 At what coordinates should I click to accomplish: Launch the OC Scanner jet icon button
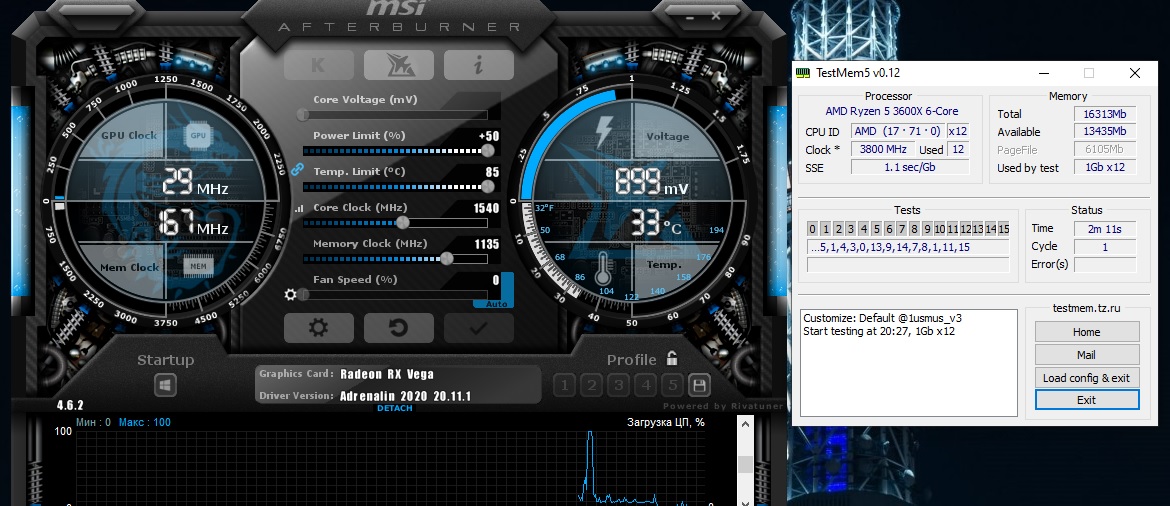click(x=398, y=65)
